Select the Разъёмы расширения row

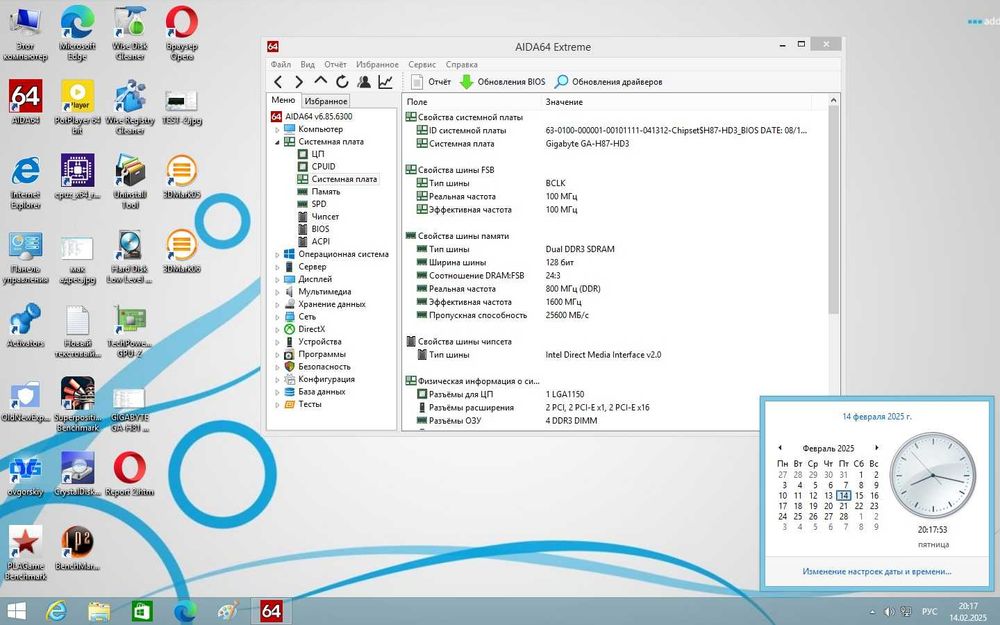pos(615,408)
